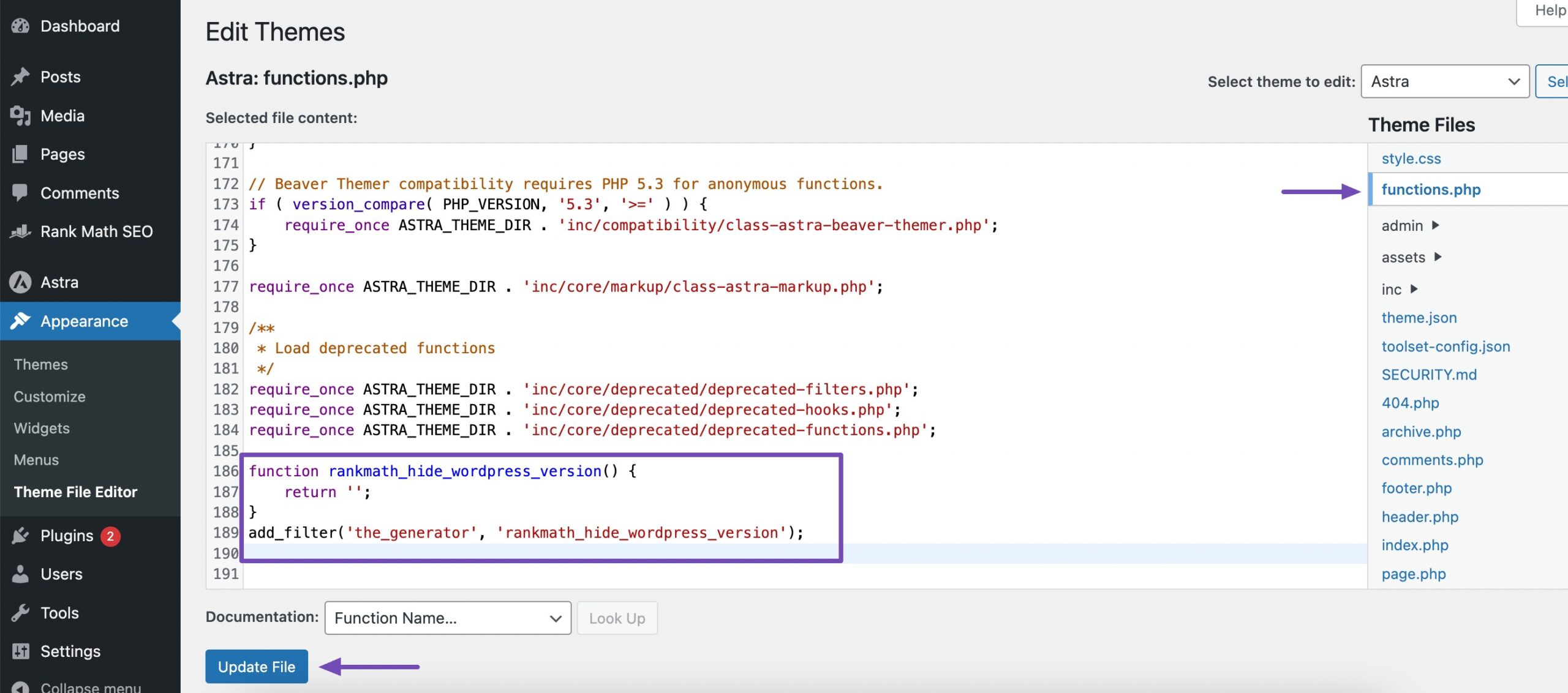Open Comments speech-bubble icon
The image size is (1568, 693).
(20, 193)
